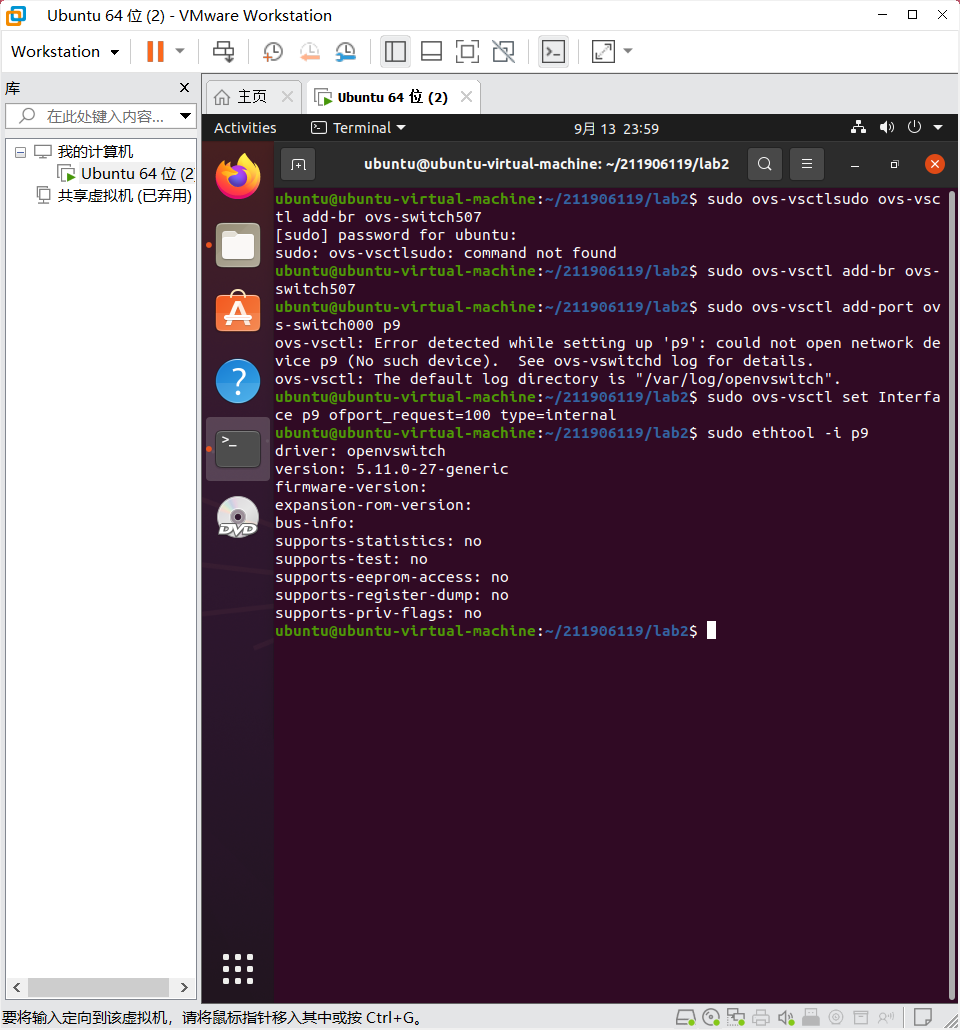Click the library horizontal scrollbar thumb
Screen dimensions: 960x1030
99,987
